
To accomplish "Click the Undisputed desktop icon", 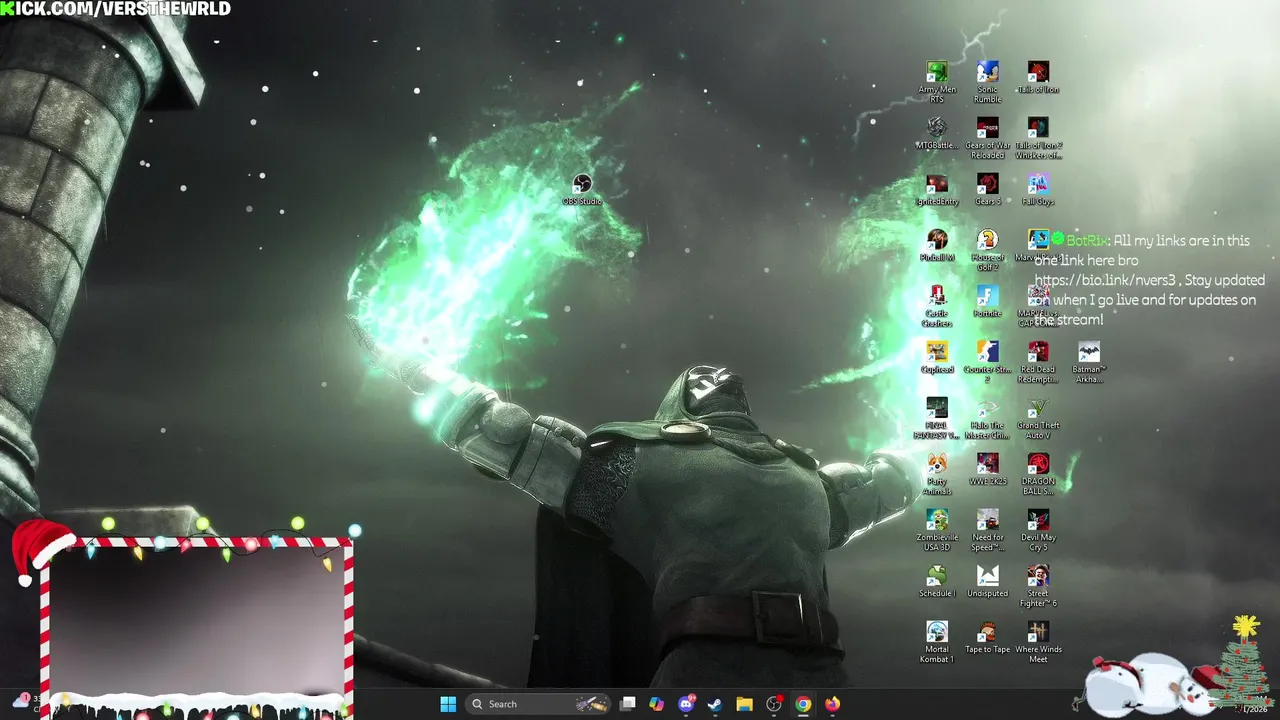I will [x=987, y=581].
